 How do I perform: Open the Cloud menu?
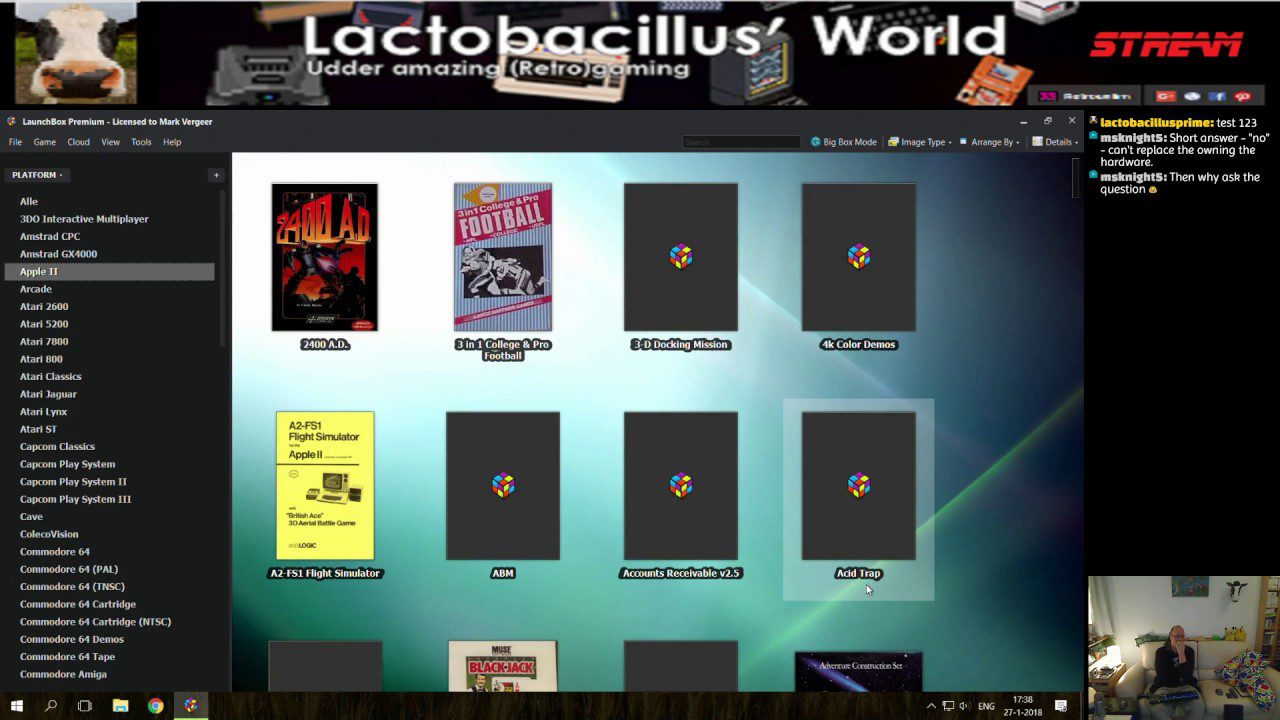(78, 142)
